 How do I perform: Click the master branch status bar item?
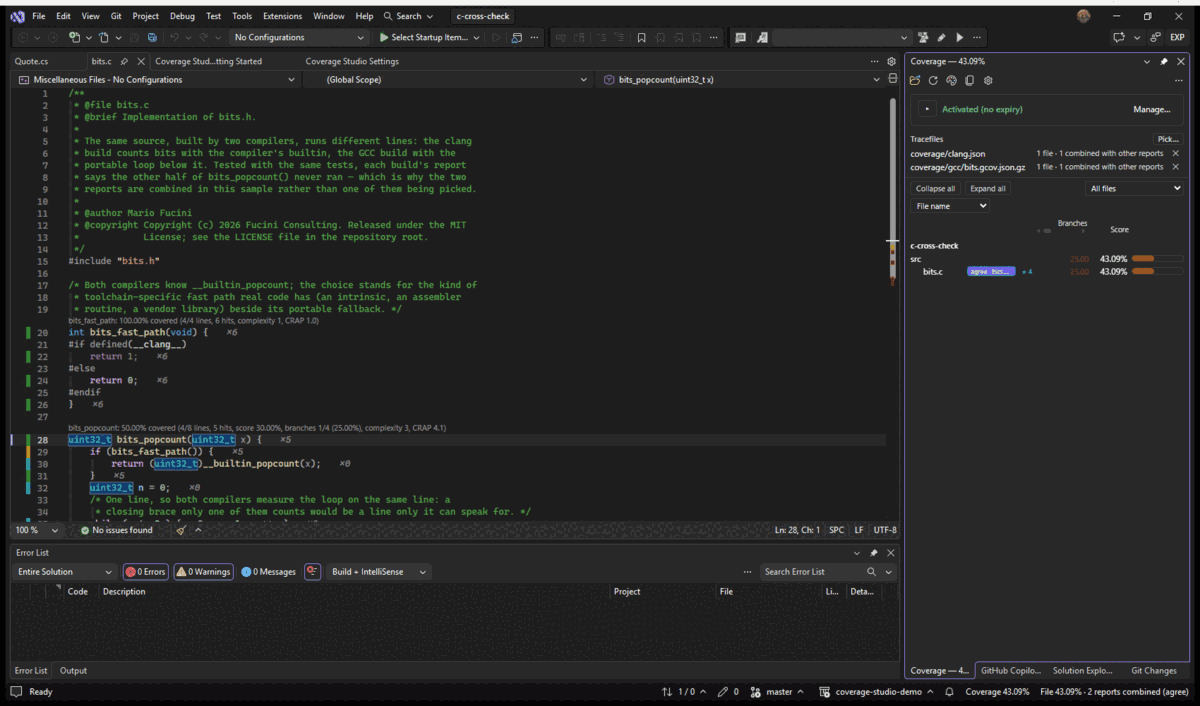coord(779,692)
